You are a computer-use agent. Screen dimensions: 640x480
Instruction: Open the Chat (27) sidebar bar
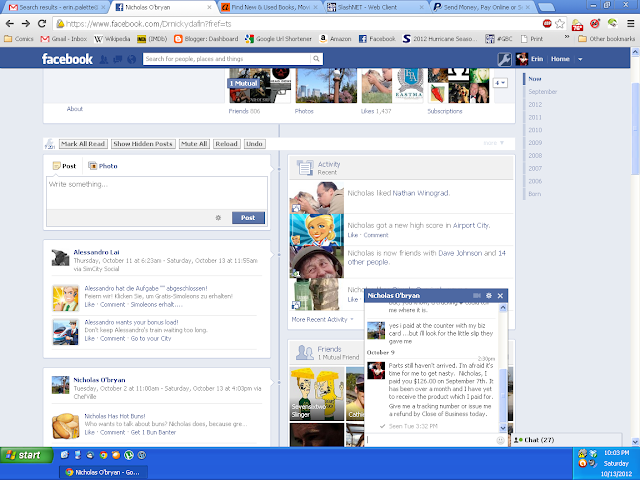[x=567, y=440]
